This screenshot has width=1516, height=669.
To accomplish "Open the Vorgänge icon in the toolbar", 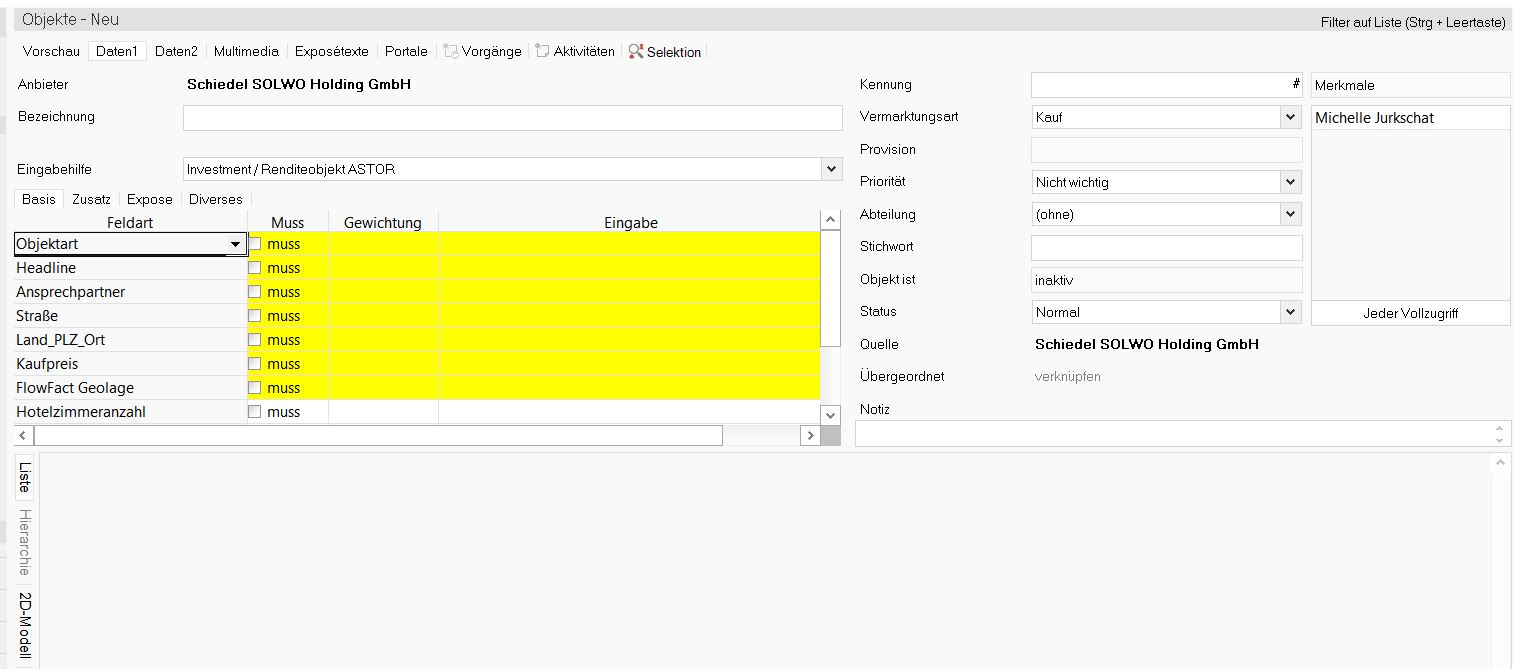I will tap(451, 51).
